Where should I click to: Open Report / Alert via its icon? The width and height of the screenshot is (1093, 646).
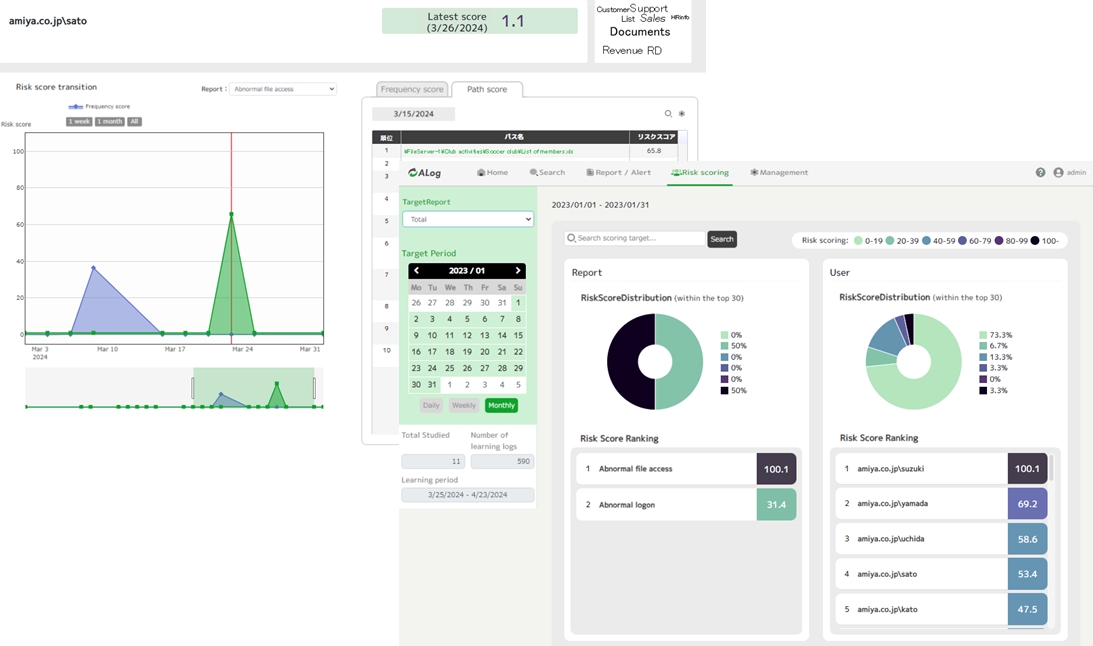pyautogui.click(x=590, y=172)
